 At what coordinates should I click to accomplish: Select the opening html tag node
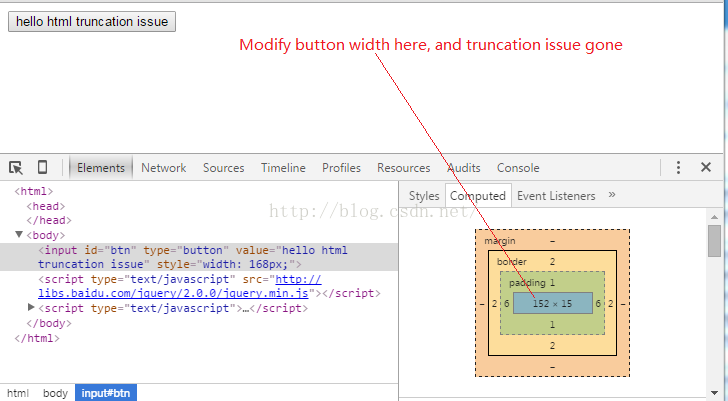pyautogui.click(x=34, y=191)
